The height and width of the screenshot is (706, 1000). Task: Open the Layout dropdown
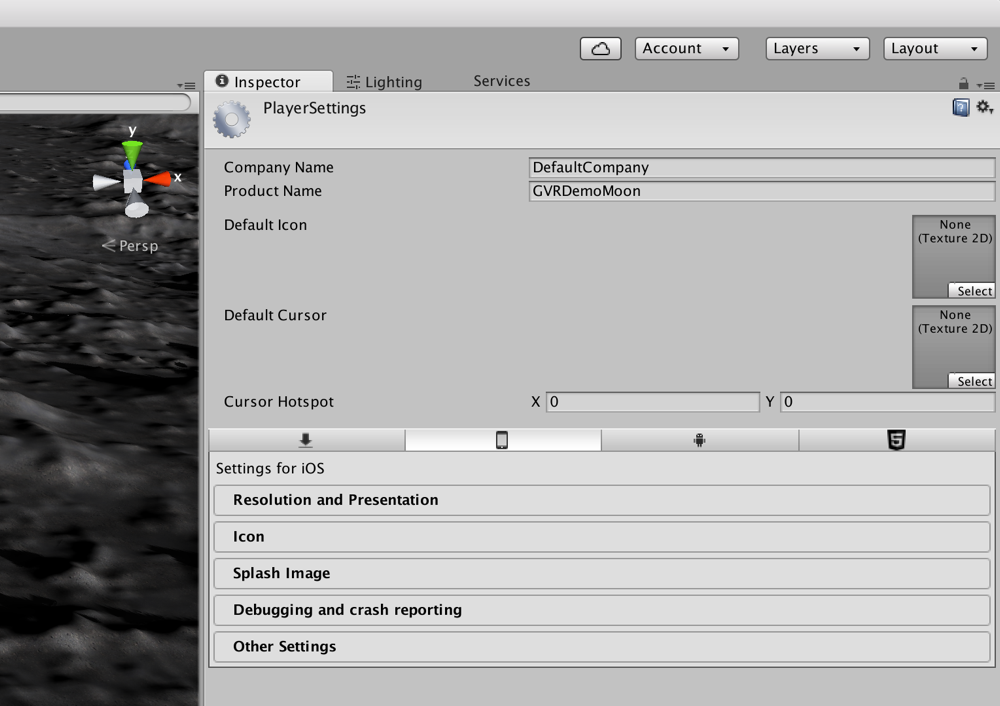coord(936,48)
